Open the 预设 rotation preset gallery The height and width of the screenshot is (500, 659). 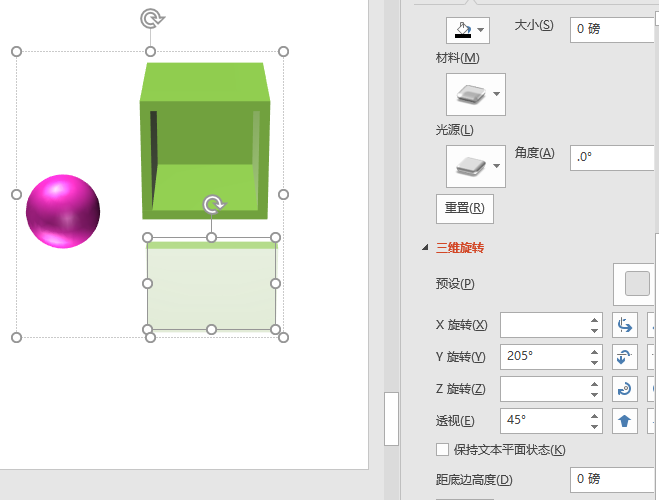coord(637,284)
